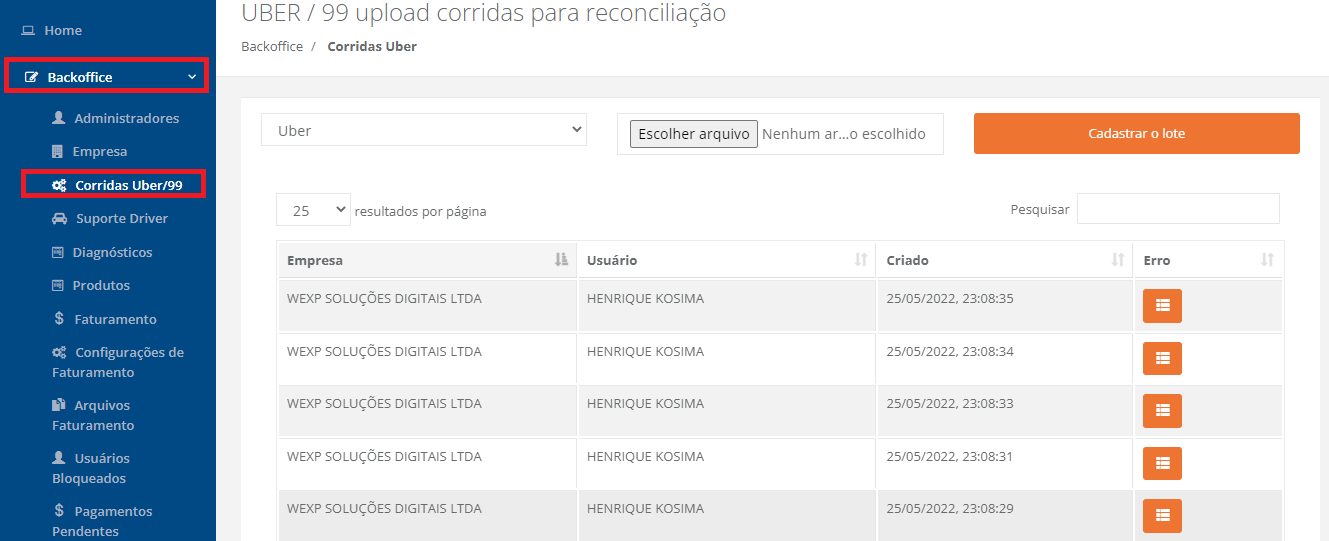
Task: Click the date 25/05/2022, 23:08:31
Action: click(x=950, y=456)
